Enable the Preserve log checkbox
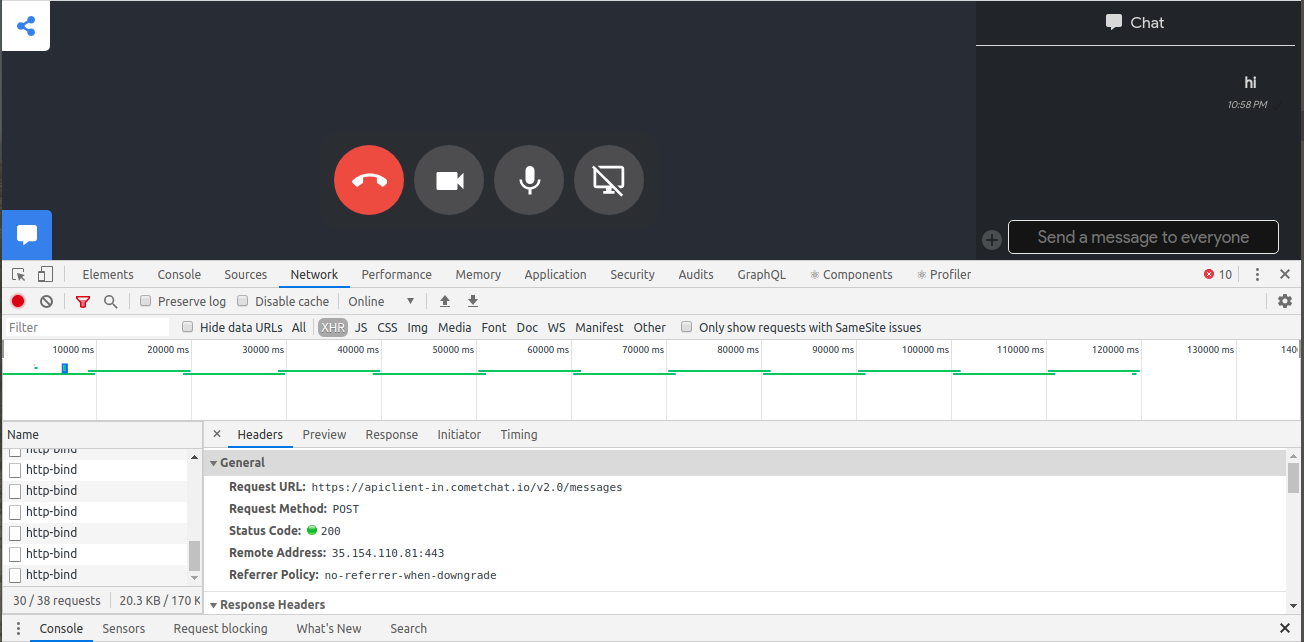 tap(146, 301)
